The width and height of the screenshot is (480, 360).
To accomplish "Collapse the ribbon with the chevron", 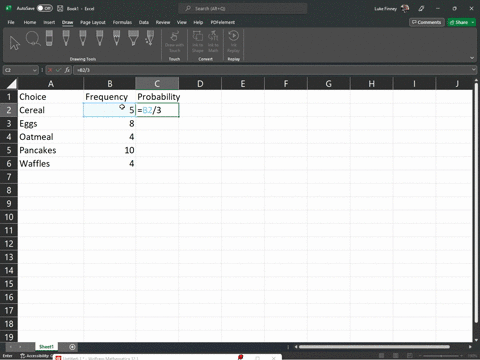I will (x=472, y=58).
